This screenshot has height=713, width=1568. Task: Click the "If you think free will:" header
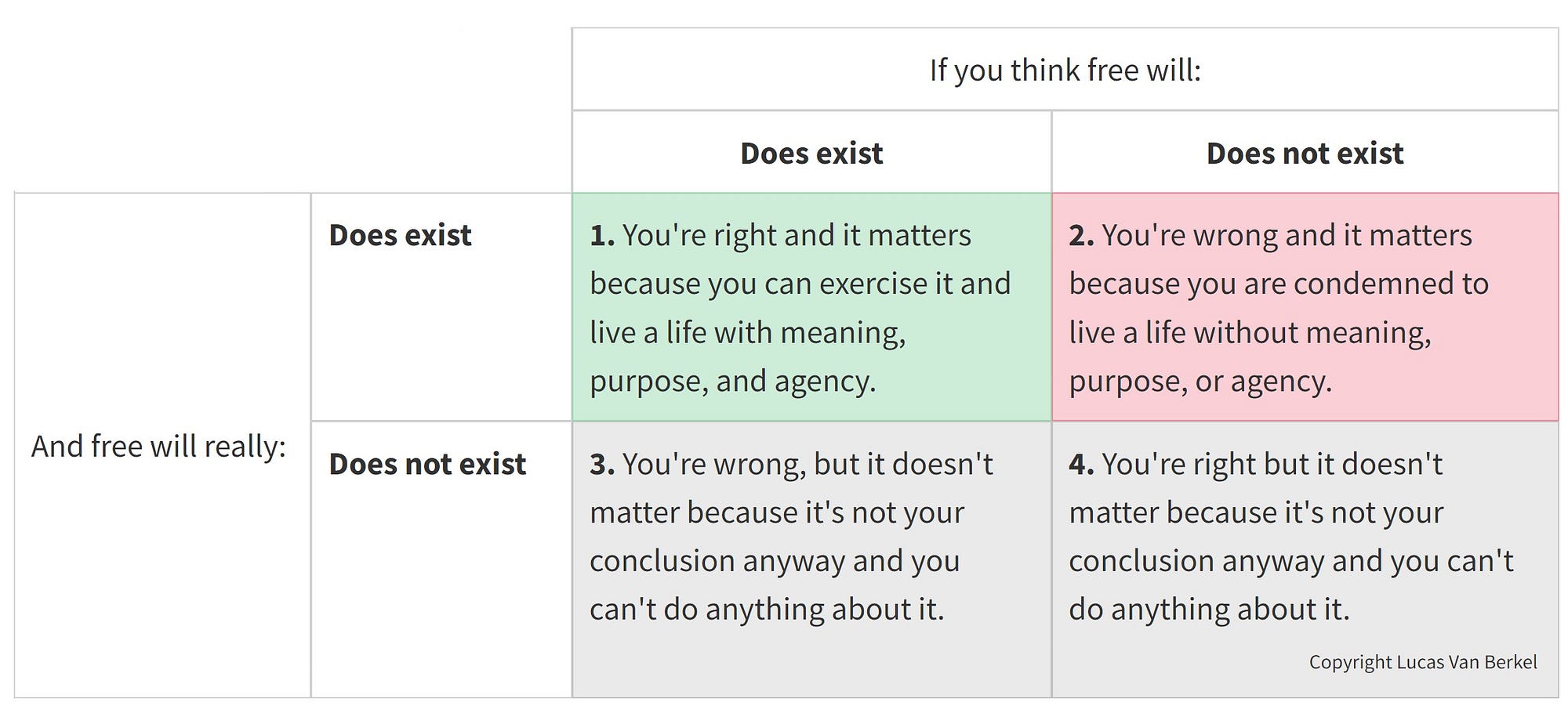(1065, 71)
